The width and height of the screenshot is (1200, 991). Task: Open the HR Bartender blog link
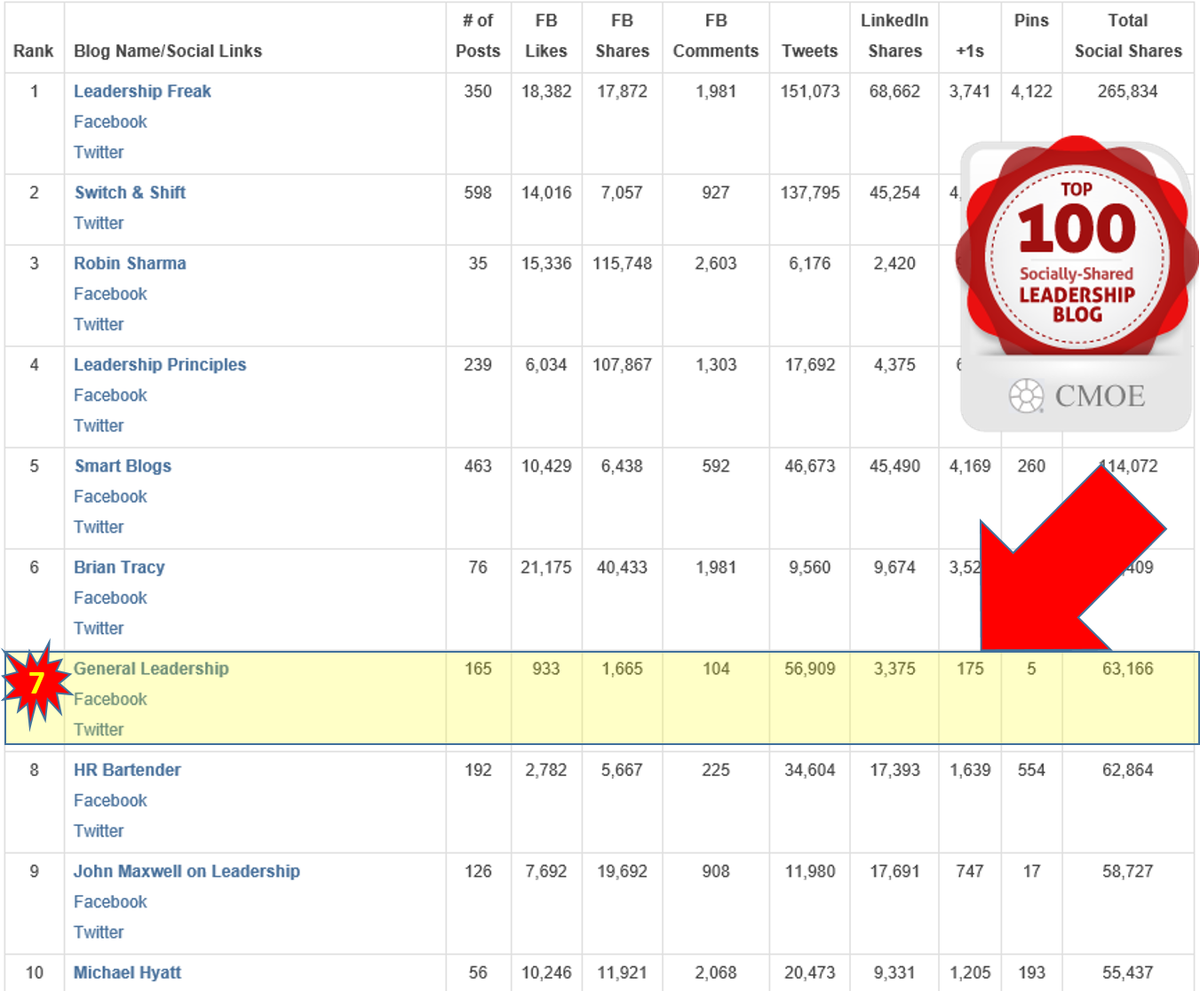127,770
